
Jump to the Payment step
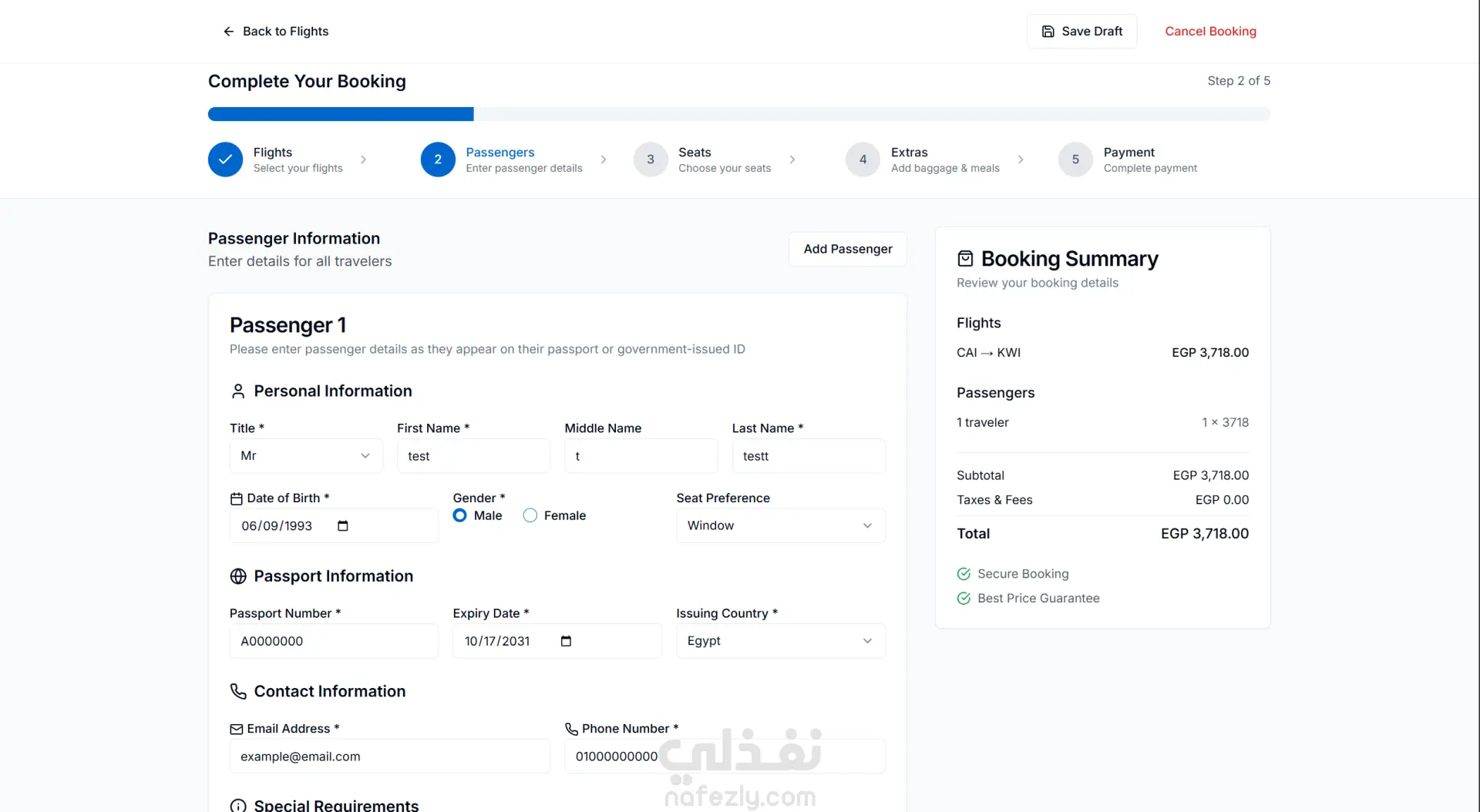(x=1075, y=159)
